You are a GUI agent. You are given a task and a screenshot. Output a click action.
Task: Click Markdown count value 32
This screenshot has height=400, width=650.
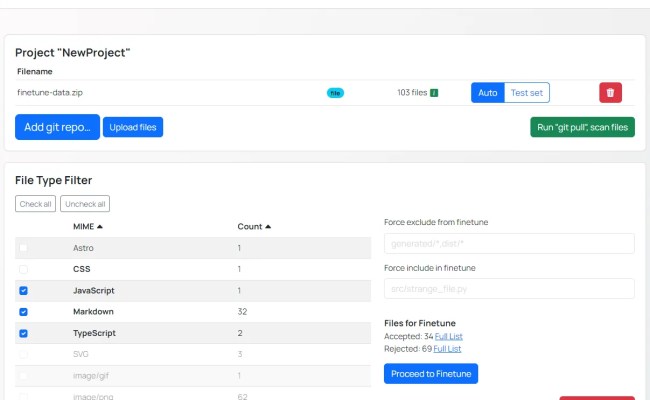pyautogui.click(x=242, y=312)
